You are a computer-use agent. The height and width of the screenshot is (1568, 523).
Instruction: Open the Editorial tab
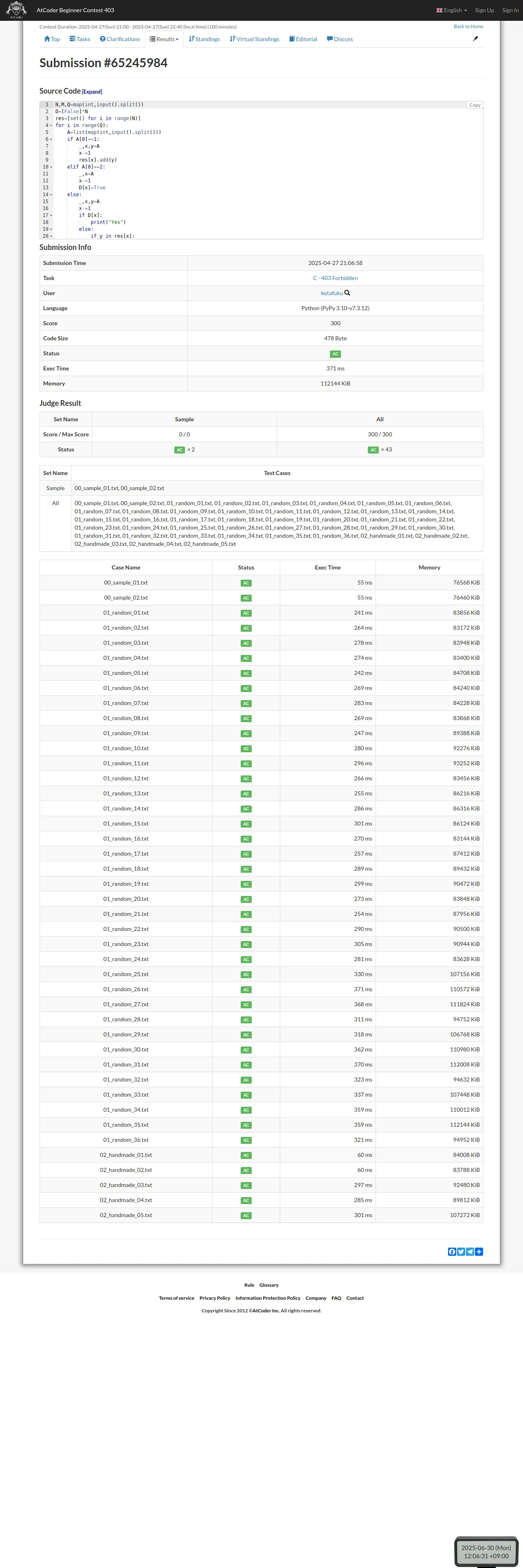click(x=303, y=39)
